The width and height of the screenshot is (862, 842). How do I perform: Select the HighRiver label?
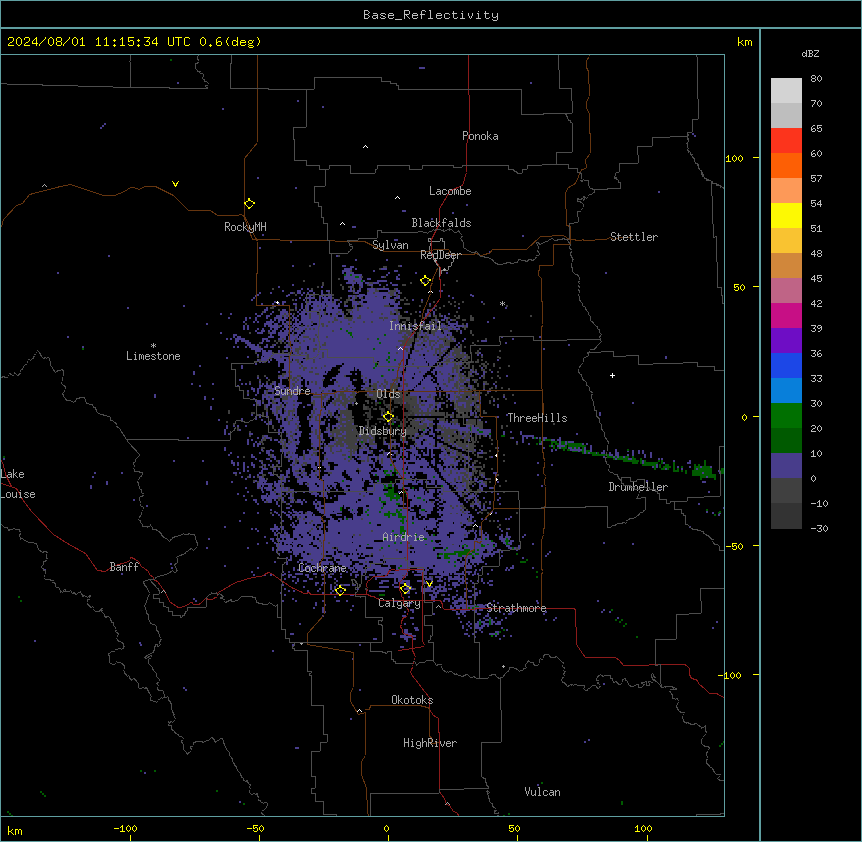(x=430, y=743)
